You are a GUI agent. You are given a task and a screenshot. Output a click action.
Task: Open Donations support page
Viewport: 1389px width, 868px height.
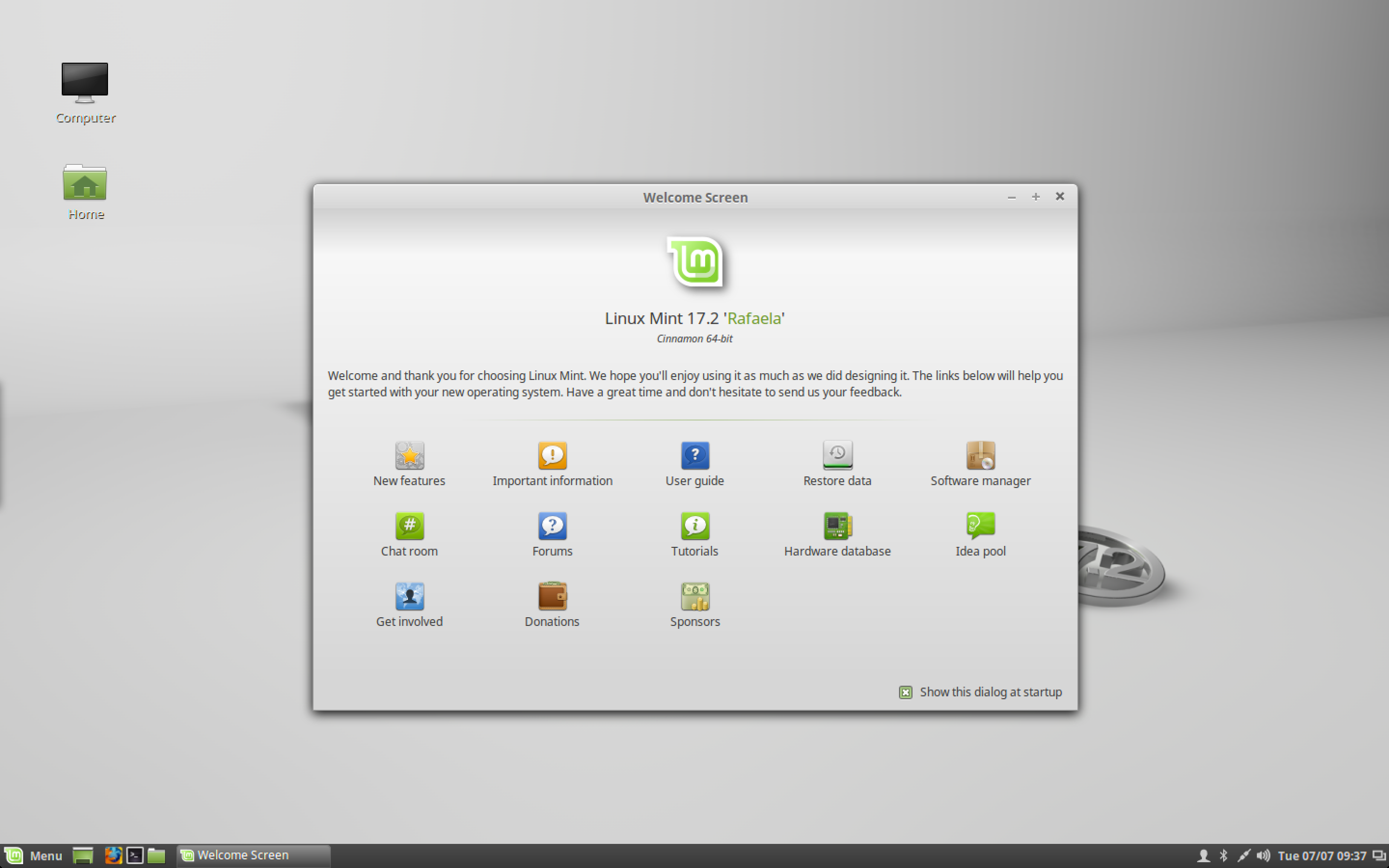pyautogui.click(x=552, y=599)
